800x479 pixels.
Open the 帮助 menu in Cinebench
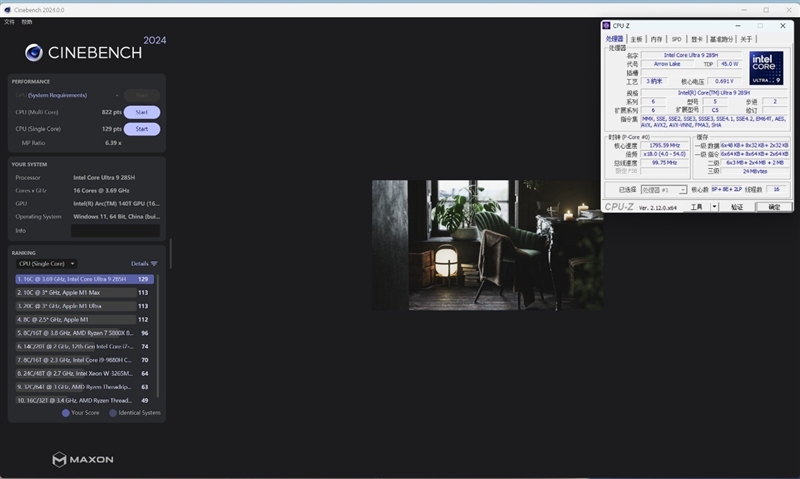coord(26,21)
